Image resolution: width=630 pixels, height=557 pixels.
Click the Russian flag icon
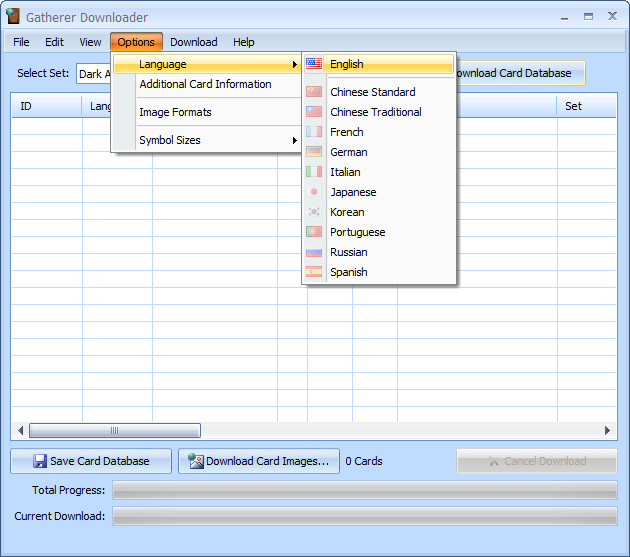(x=314, y=252)
